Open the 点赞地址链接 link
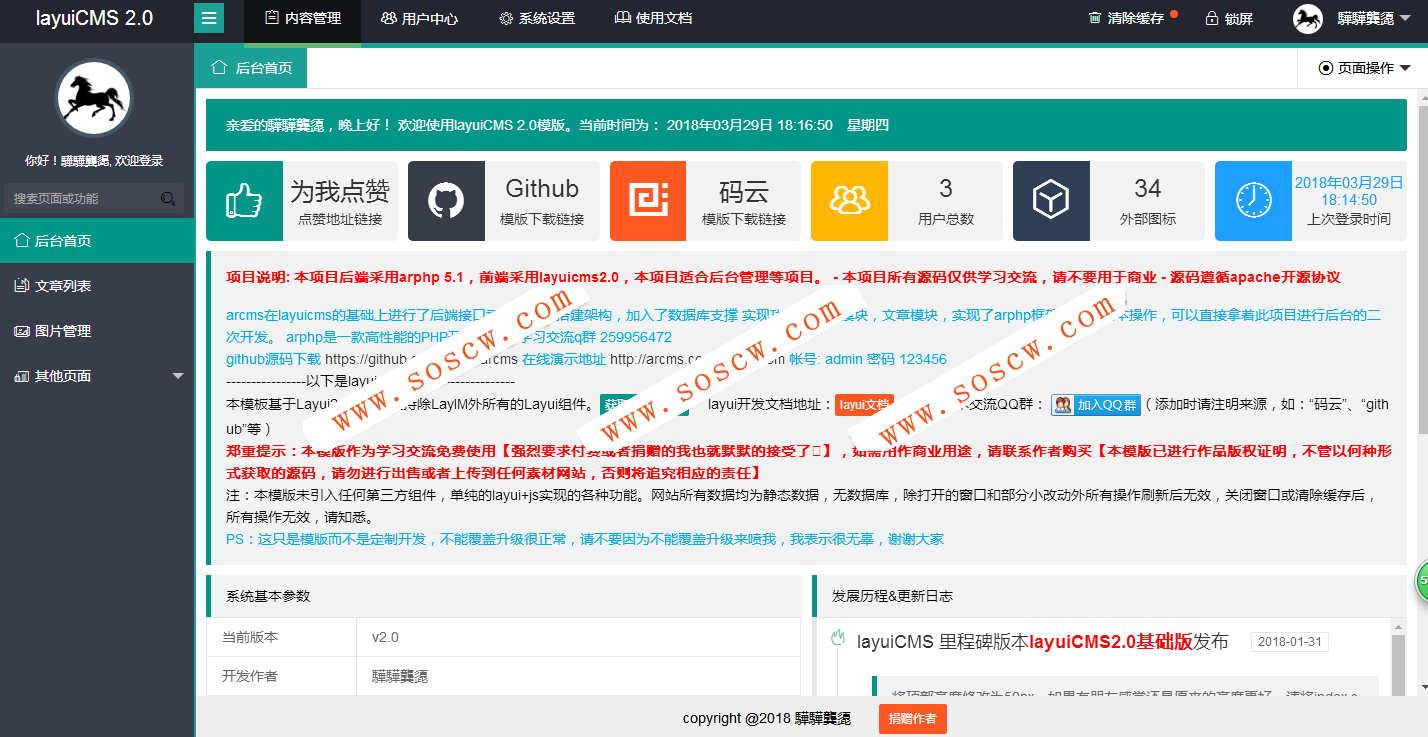Image resolution: width=1428 pixels, height=737 pixels. [340, 219]
